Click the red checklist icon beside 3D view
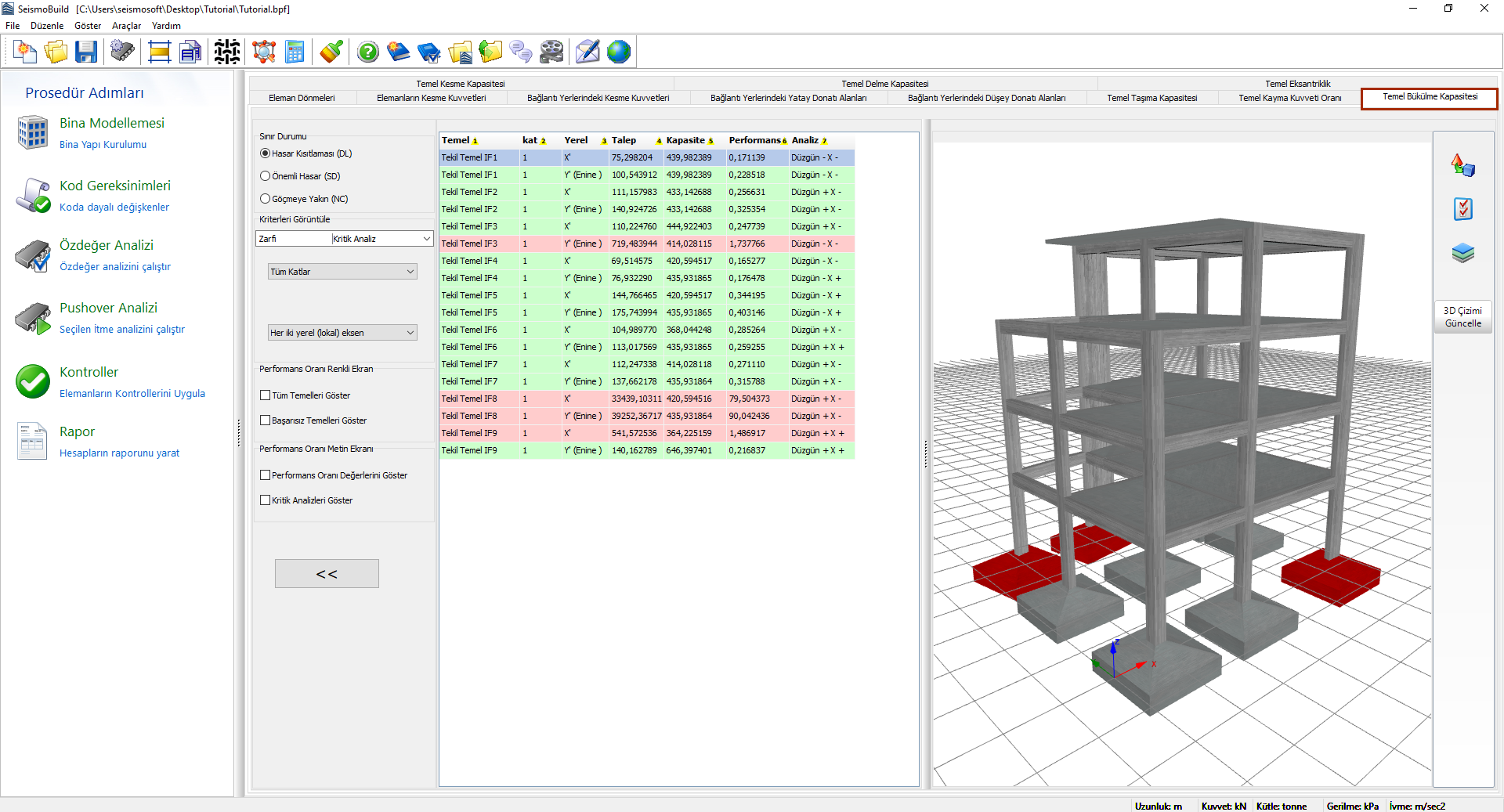 tap(1462, 209)
